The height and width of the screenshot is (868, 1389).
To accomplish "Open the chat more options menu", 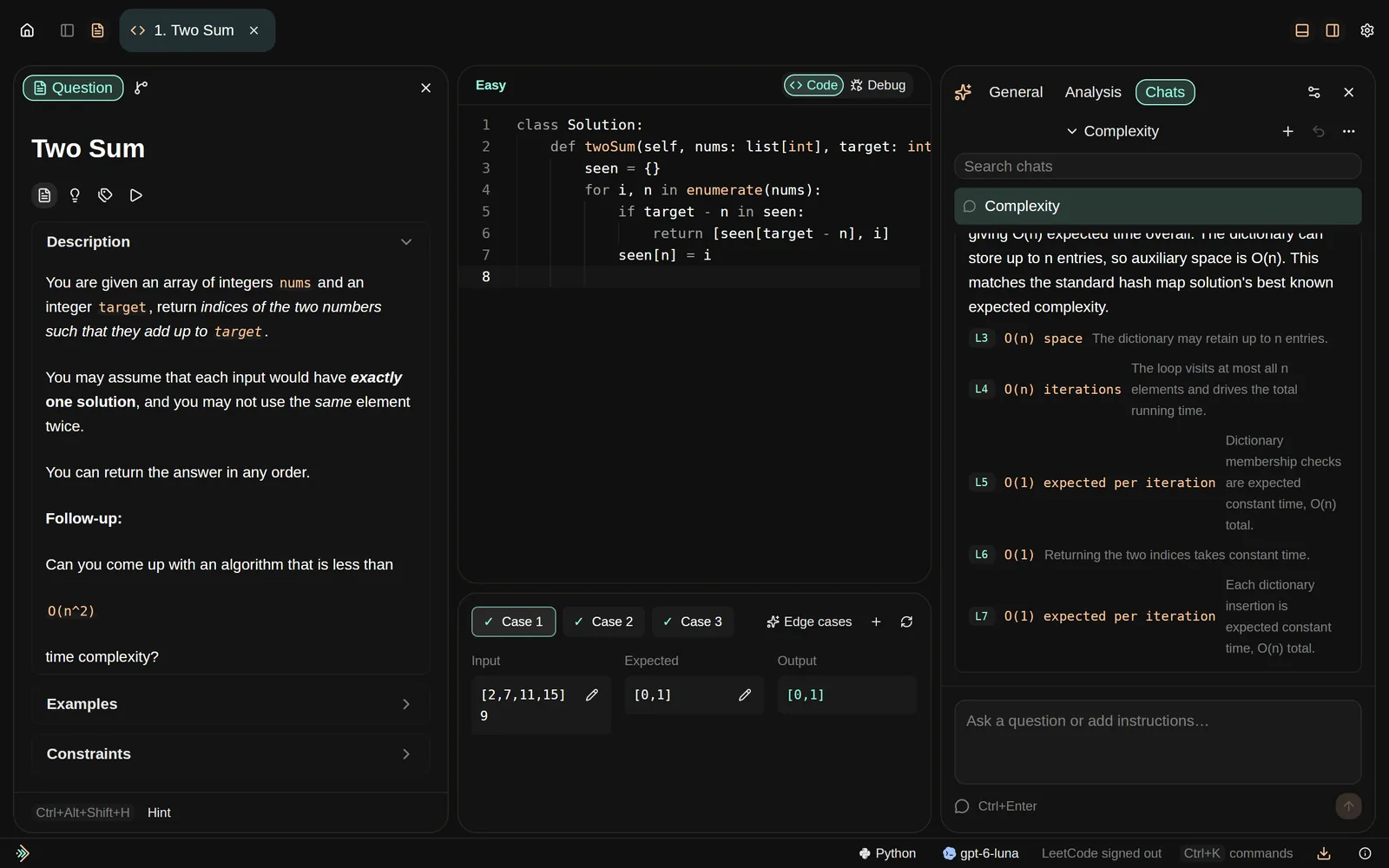I will click(1348, 131).
